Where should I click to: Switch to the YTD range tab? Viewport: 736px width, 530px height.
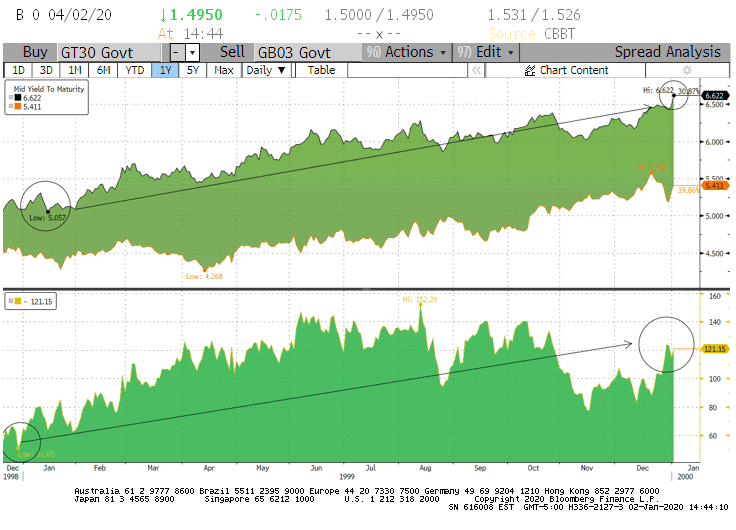tap(133, 70)
